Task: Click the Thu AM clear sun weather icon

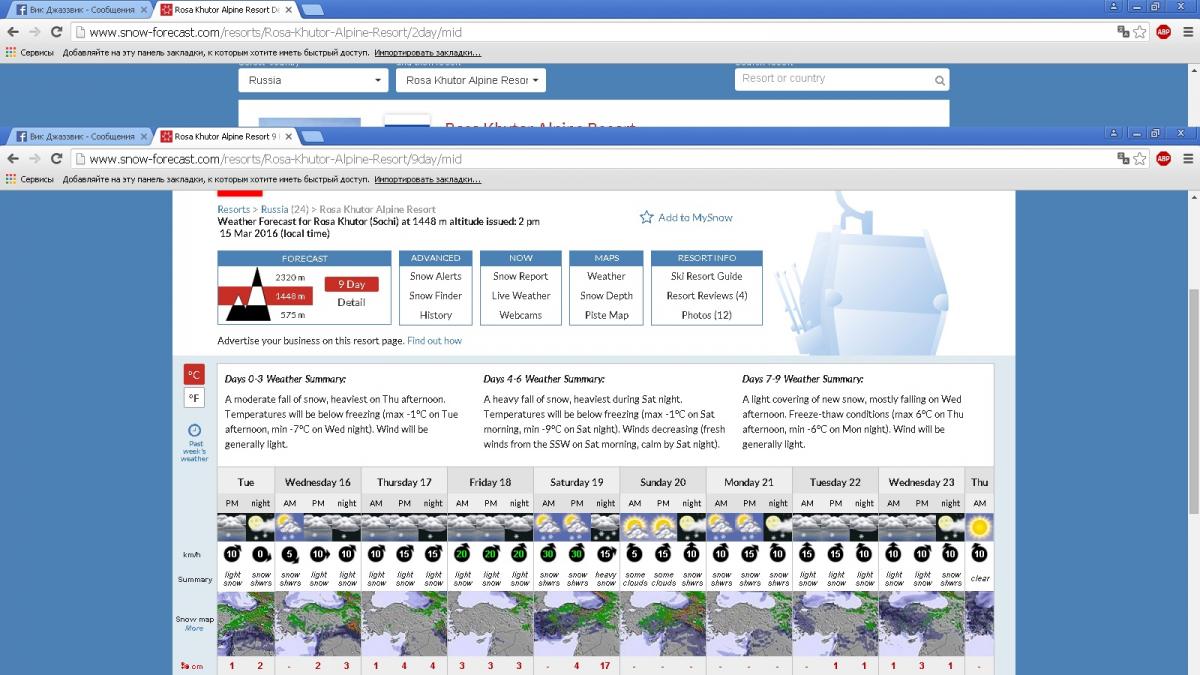Action: click(979, 527)
